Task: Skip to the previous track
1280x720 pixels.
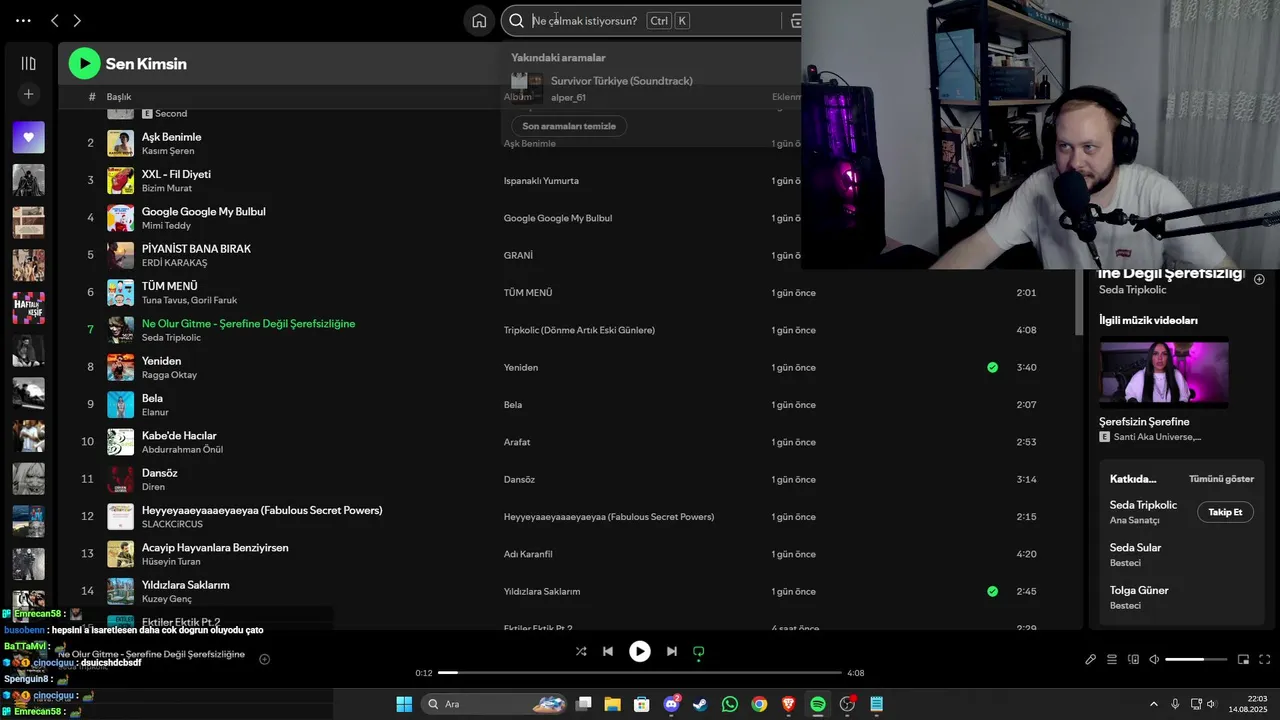Action: 608,651
